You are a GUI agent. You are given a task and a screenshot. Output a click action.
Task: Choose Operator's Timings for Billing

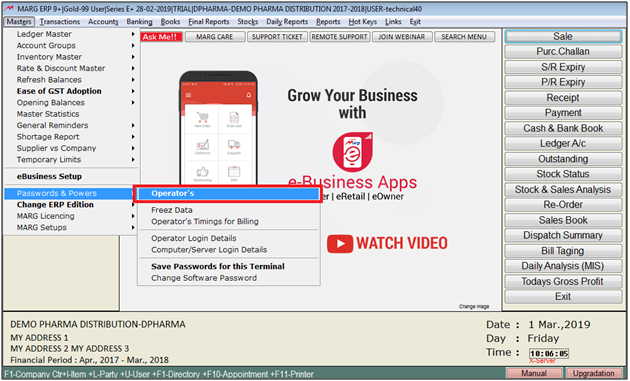228,221
